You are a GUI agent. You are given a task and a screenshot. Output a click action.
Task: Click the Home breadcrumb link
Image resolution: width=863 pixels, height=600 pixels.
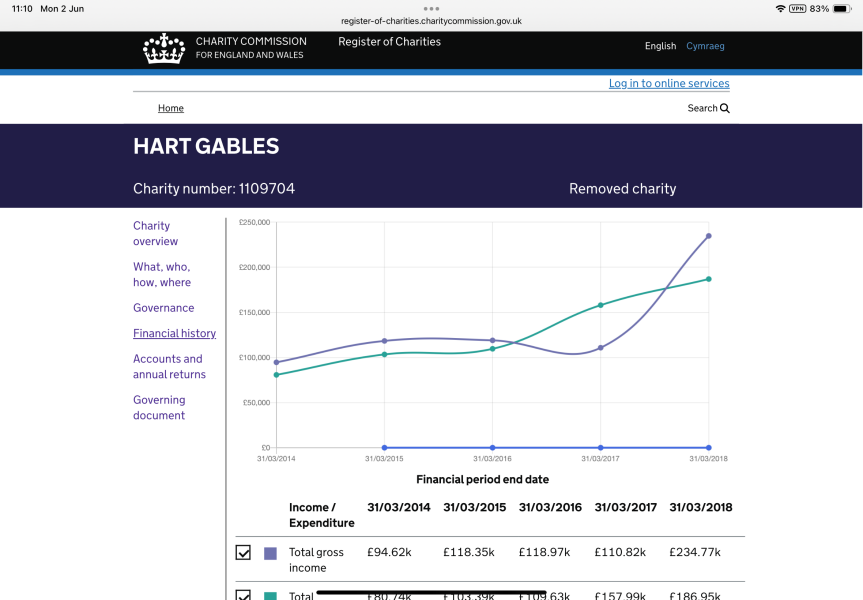coord(170,108)
